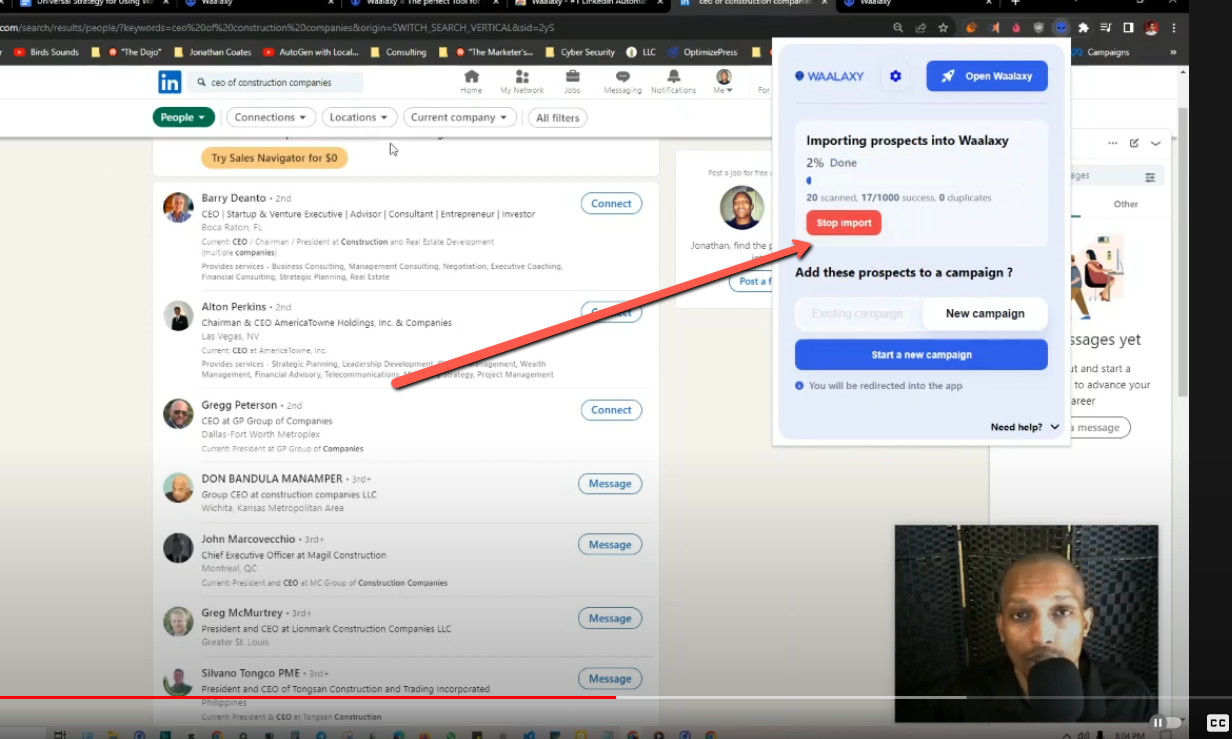1232x739 pixels.
Task: Select the People search filter
Action: [183, 117]
